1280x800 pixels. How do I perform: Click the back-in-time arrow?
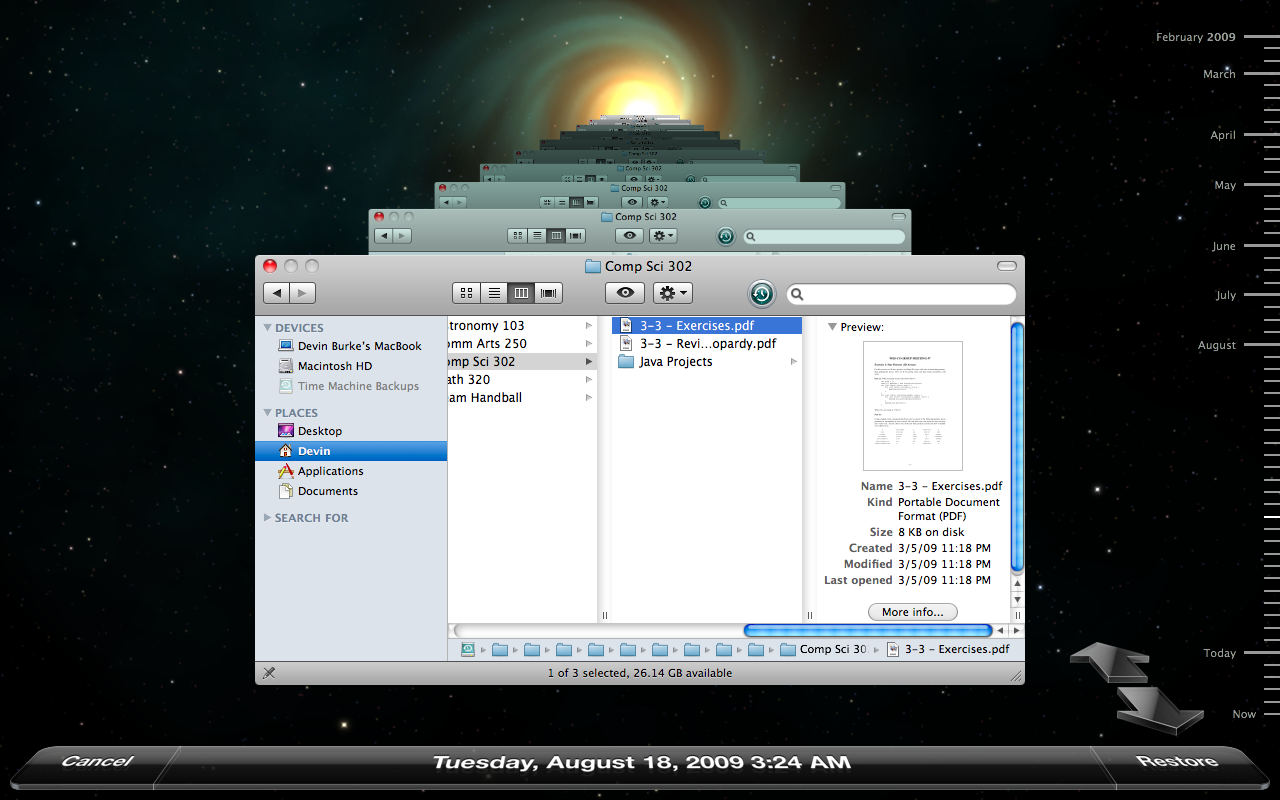pyautogui.click(x=1108, y=661)
